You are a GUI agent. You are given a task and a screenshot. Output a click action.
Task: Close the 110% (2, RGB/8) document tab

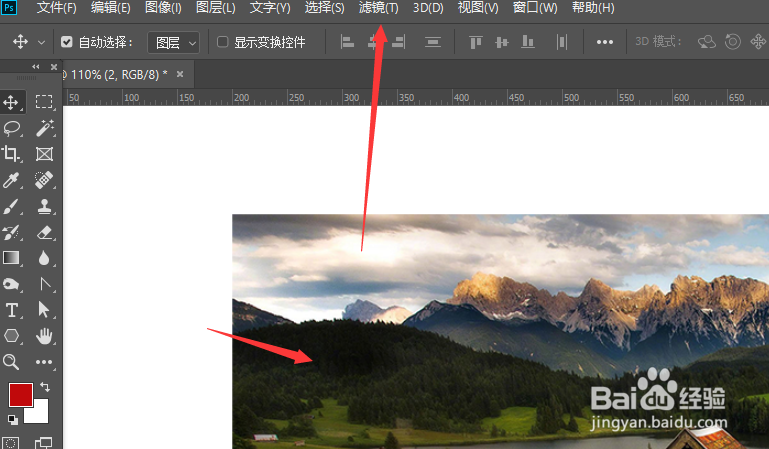tap(180, 74)
